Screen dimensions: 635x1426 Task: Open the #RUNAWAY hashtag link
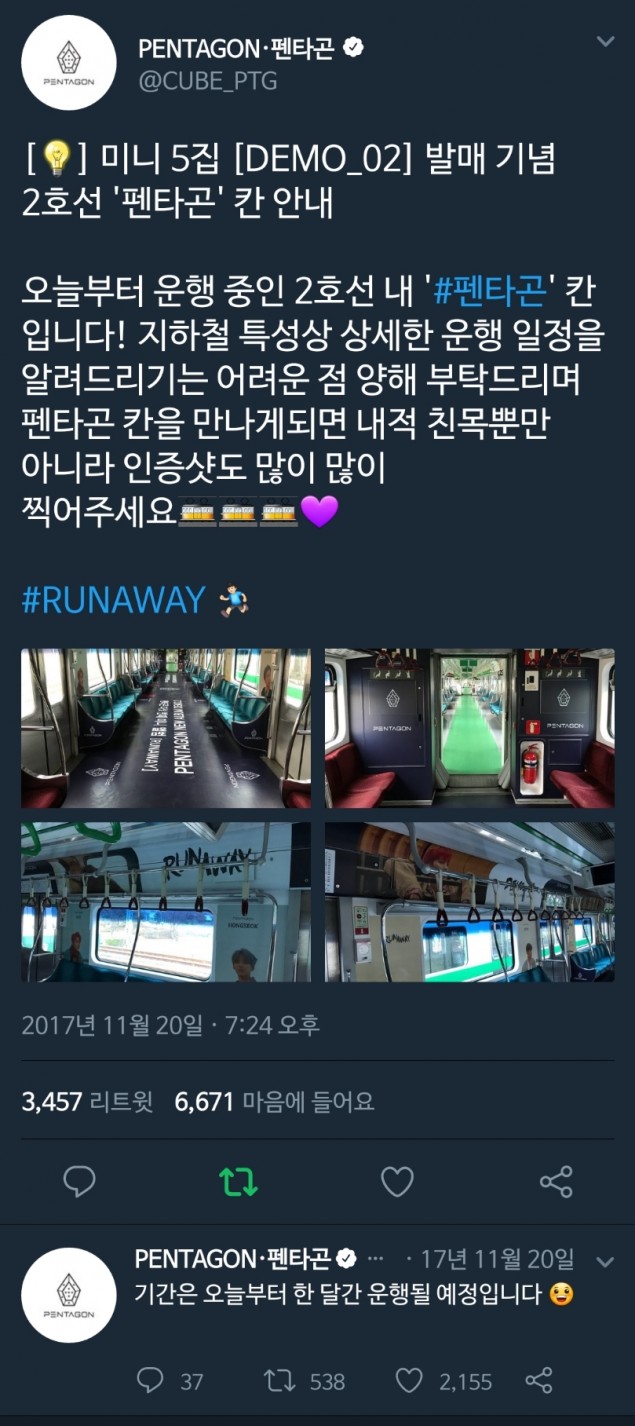coord(113,600)
